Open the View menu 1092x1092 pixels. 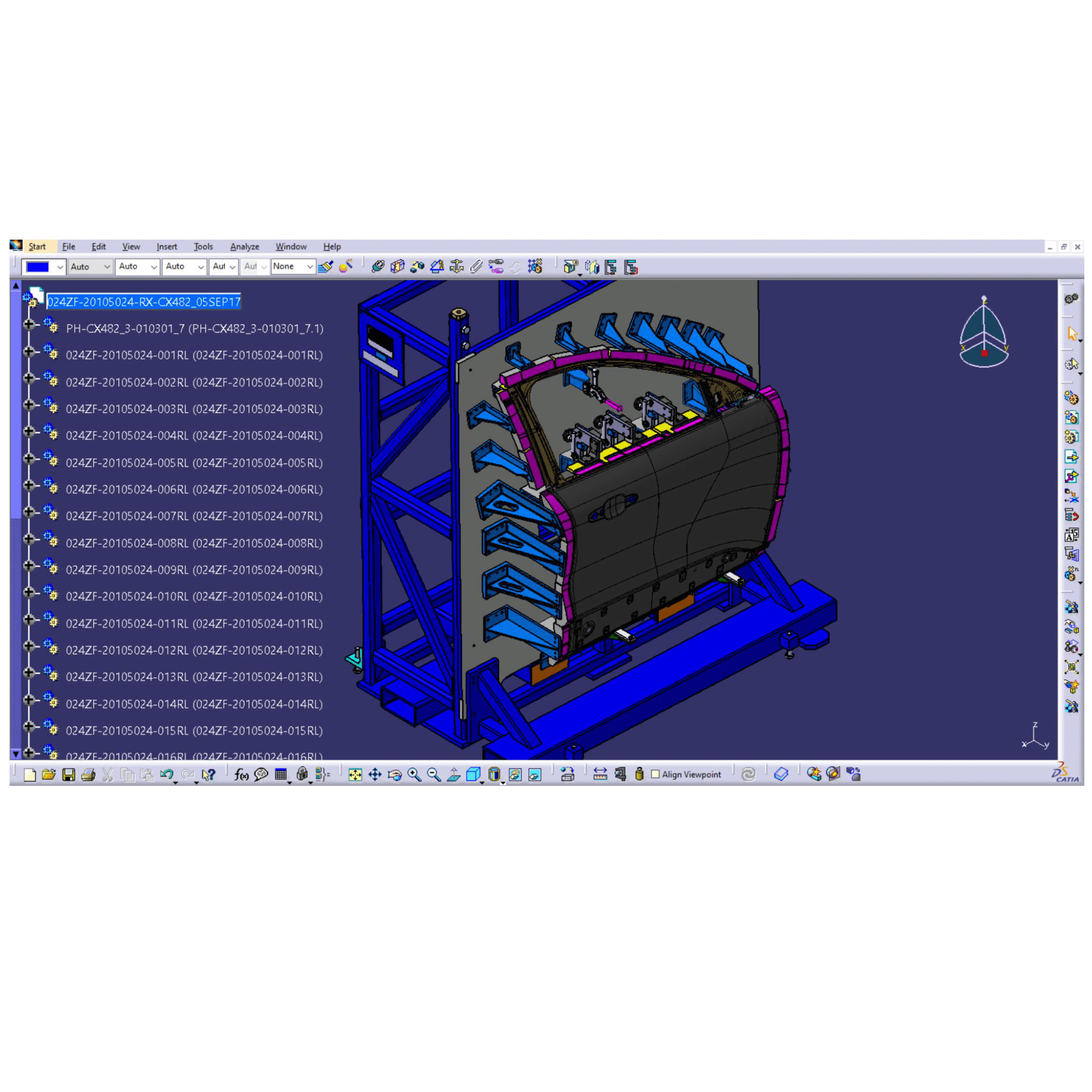pos(131,247)
